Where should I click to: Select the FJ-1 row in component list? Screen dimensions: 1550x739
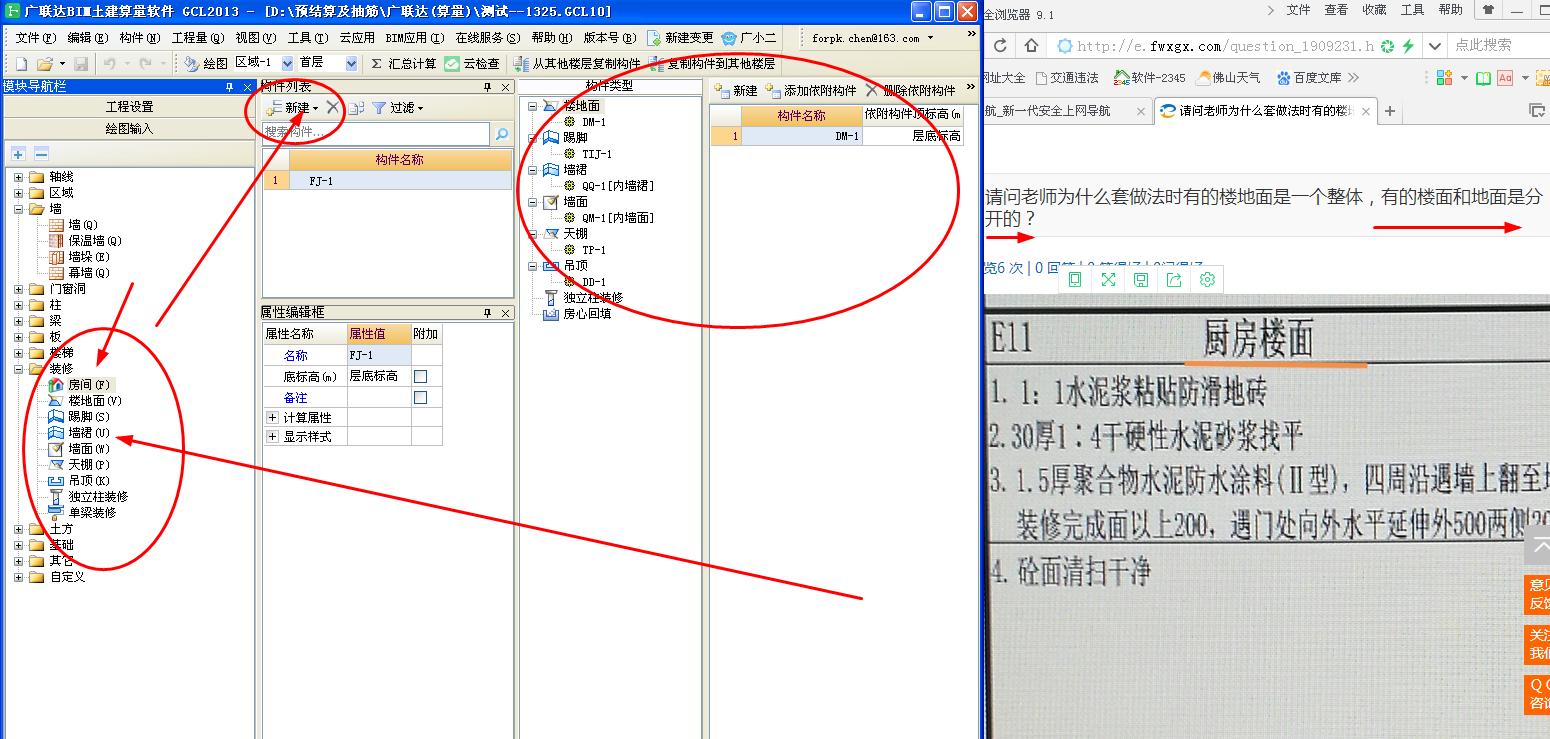coord(387,181)
